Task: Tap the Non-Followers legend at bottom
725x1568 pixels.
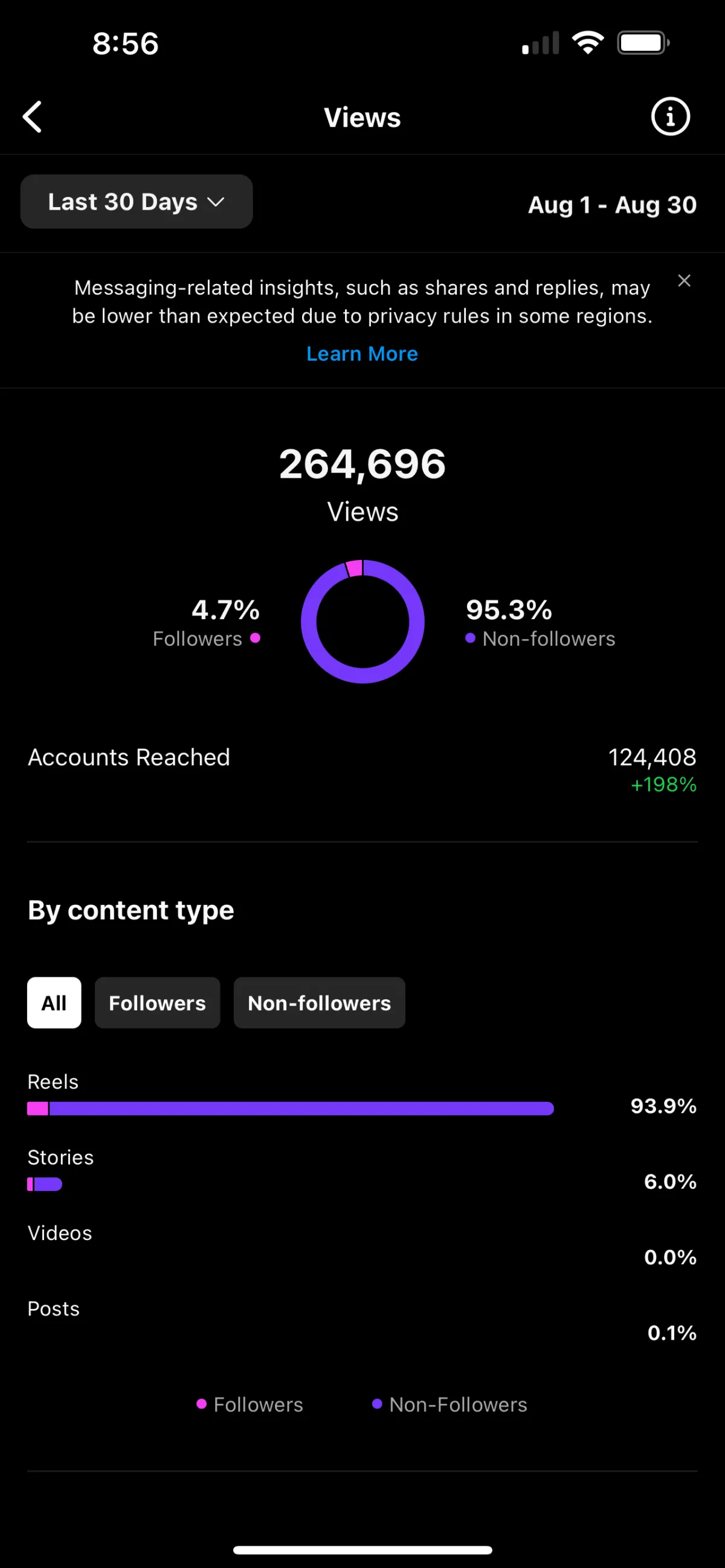Action: (x=449, y=1404)
